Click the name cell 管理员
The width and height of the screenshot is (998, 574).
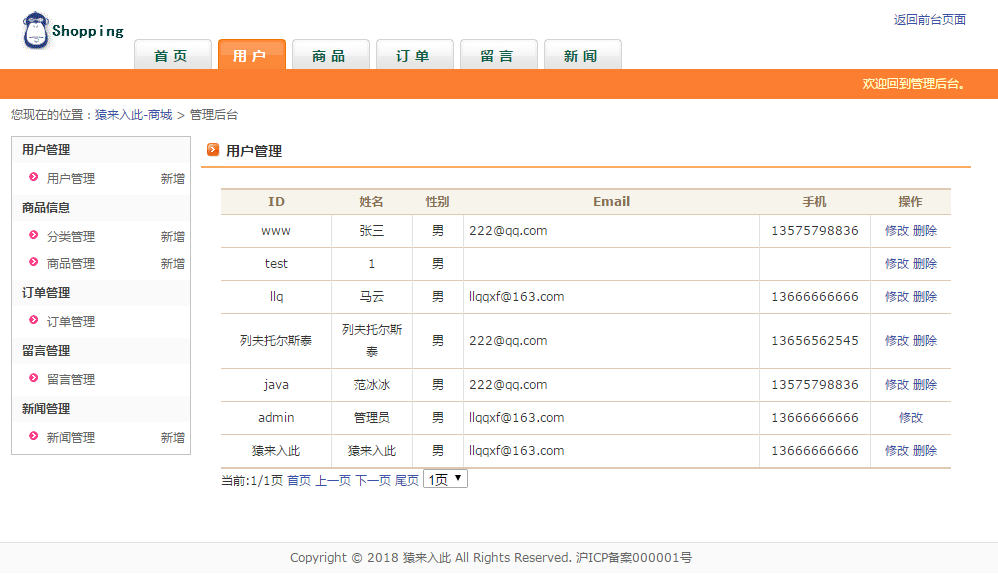pos(372,417)
